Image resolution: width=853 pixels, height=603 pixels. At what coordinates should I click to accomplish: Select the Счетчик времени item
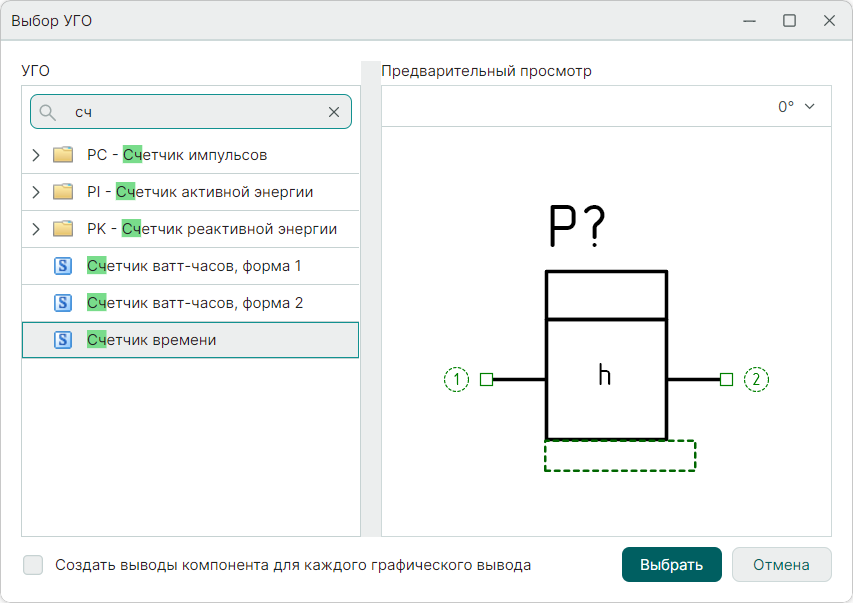coord(190,340)
